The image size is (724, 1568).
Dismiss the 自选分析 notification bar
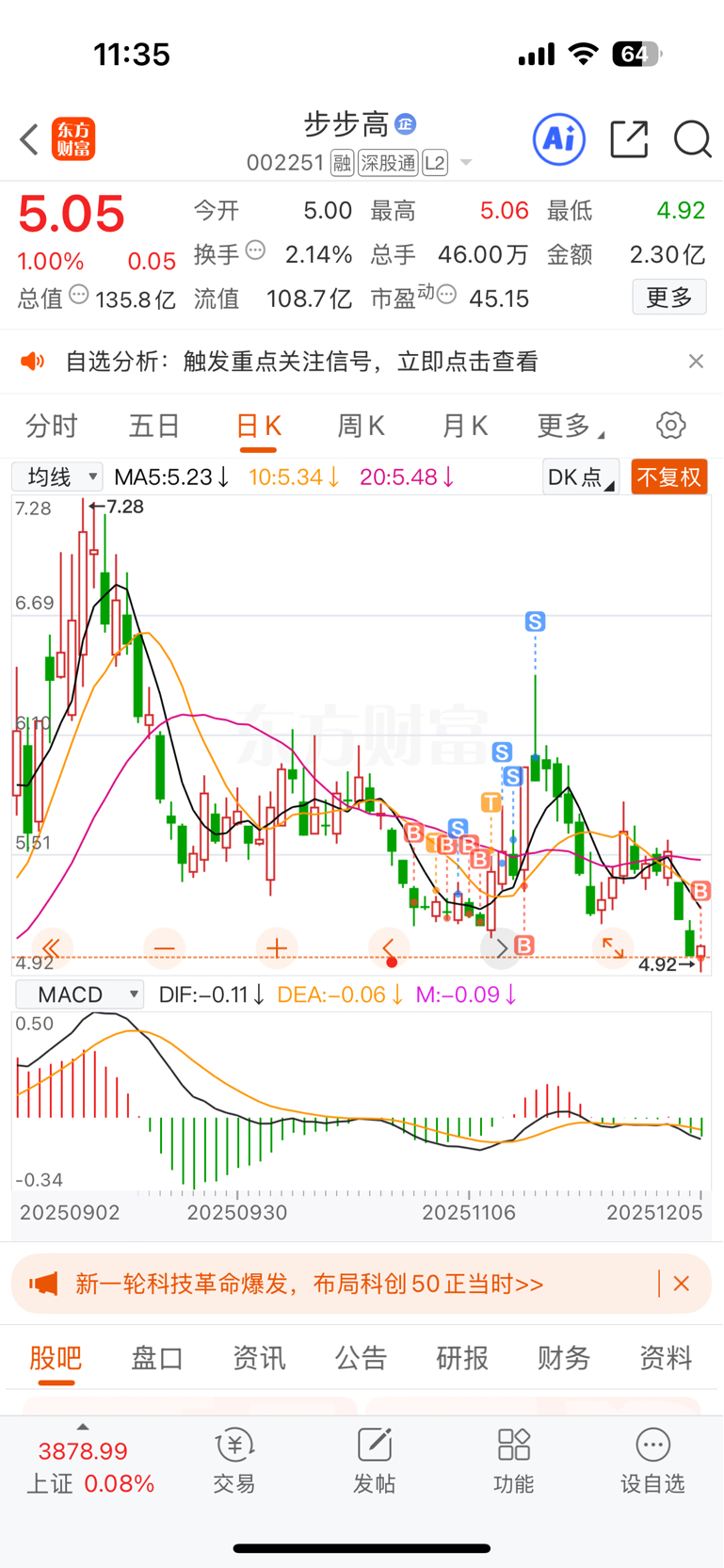(696, 362)
